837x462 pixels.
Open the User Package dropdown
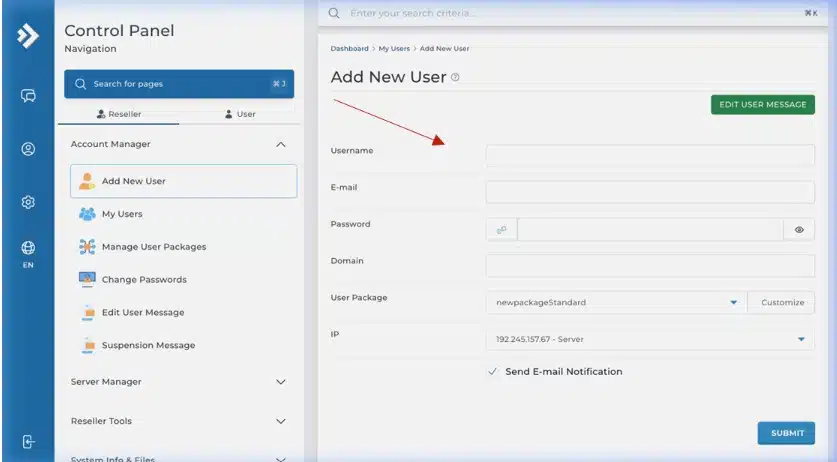pos(617,302)
